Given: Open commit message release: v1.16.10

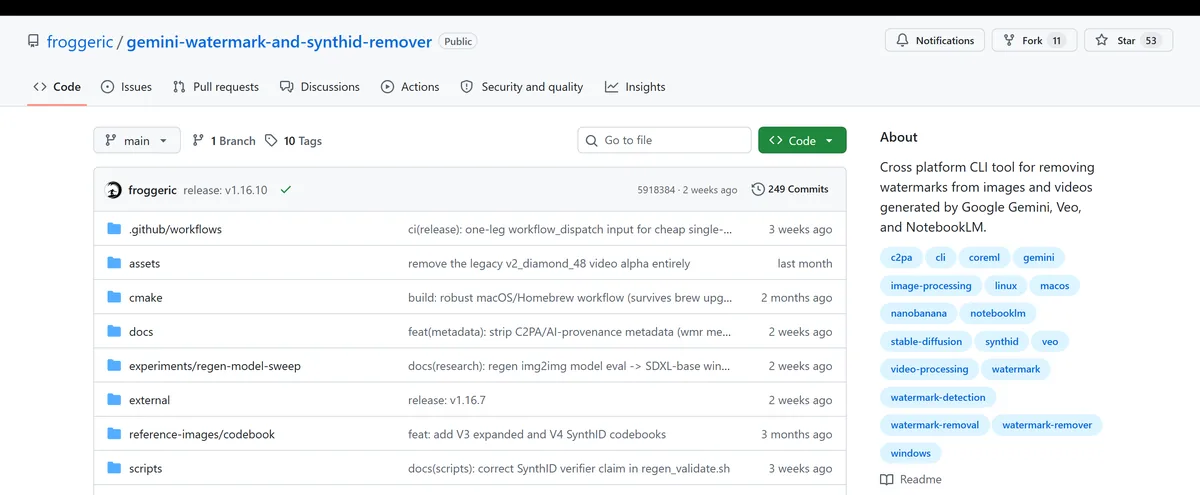Looking at the screenshot, I should click(225, 190).
